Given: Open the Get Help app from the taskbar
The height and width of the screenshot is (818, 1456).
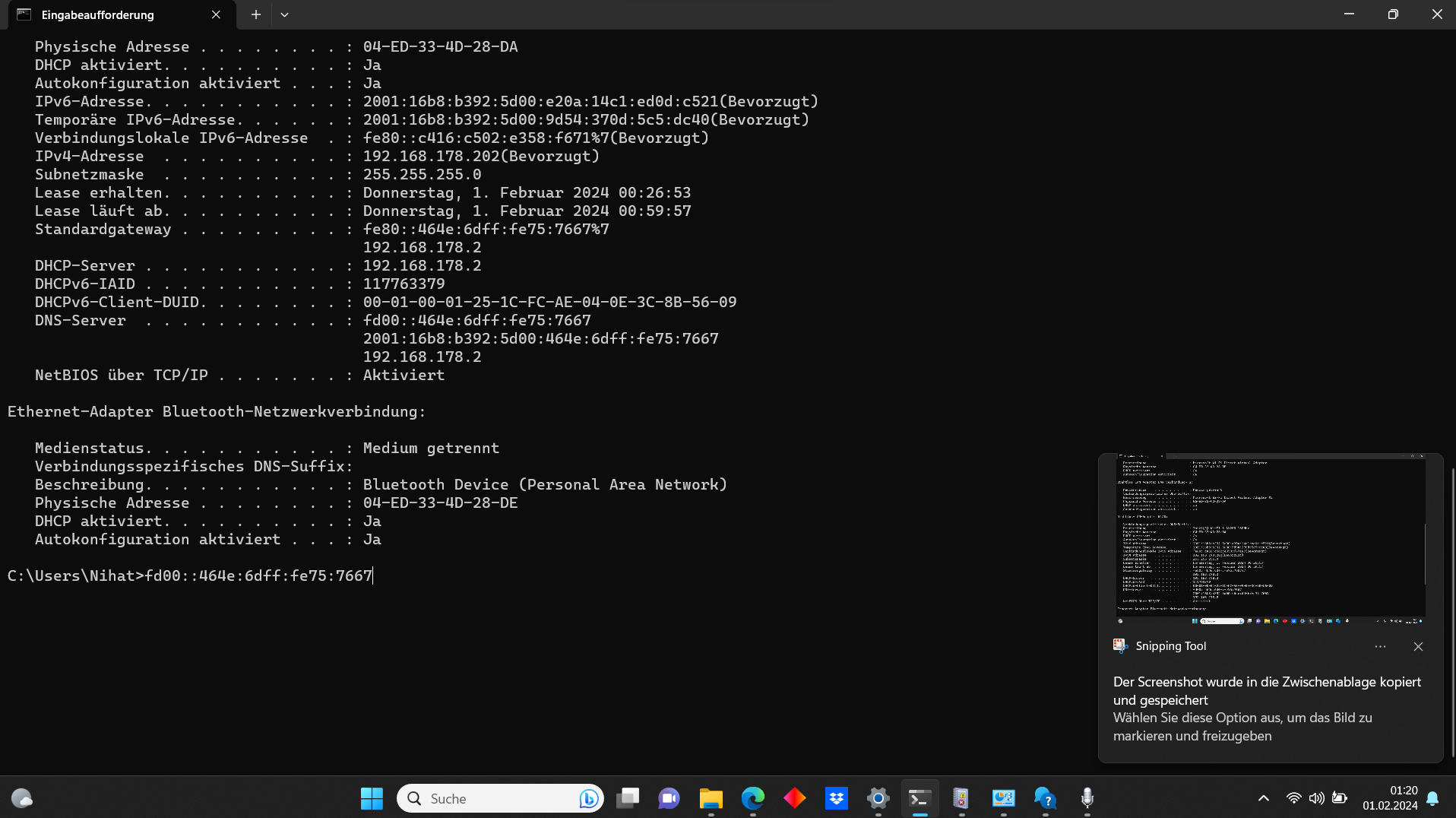Looking at the screenshot, I should [x=1045, y=798].
